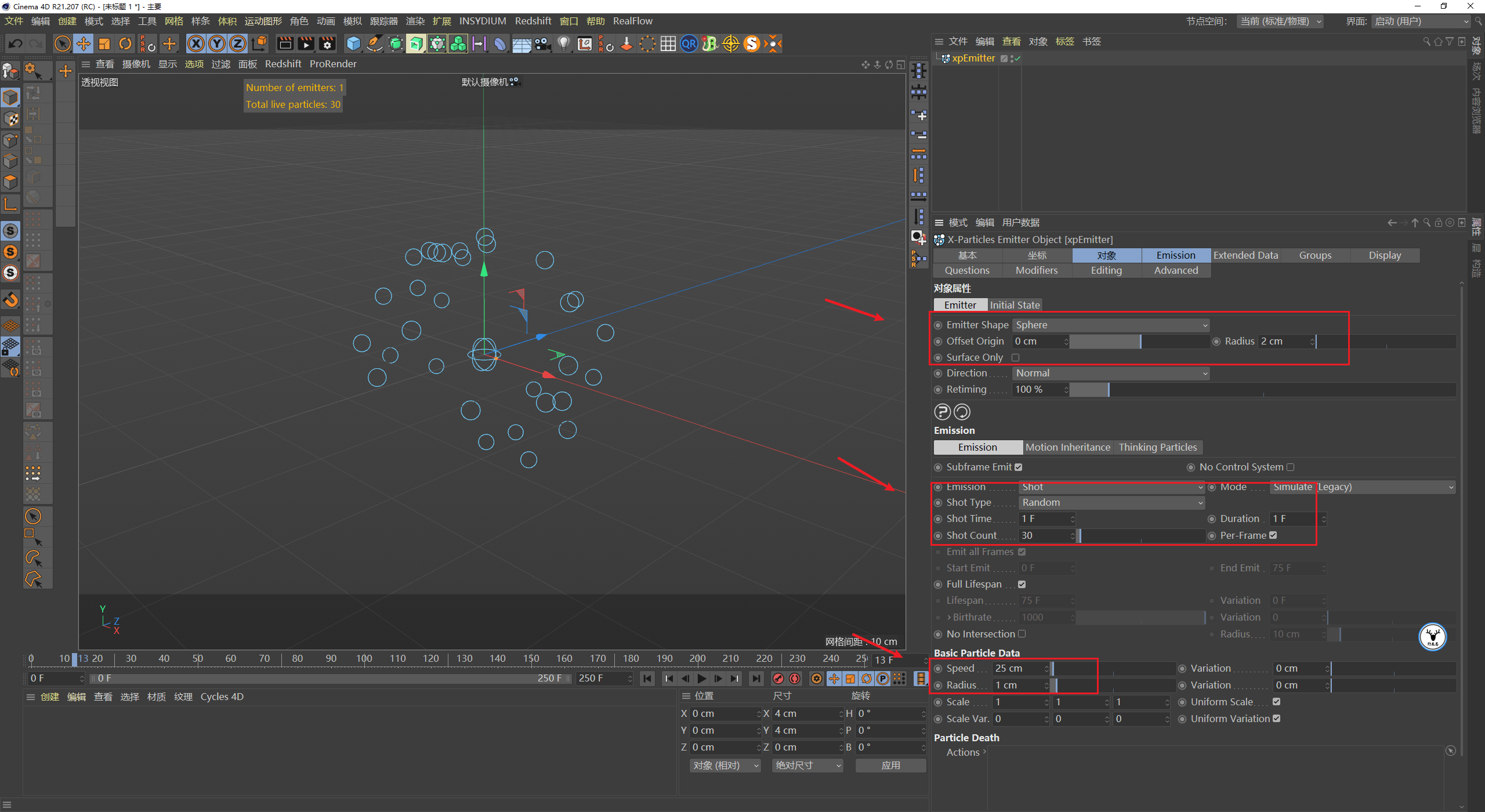Create a Cube primitive
This screenshot has width=1485, height=812.
click(353, 43)
